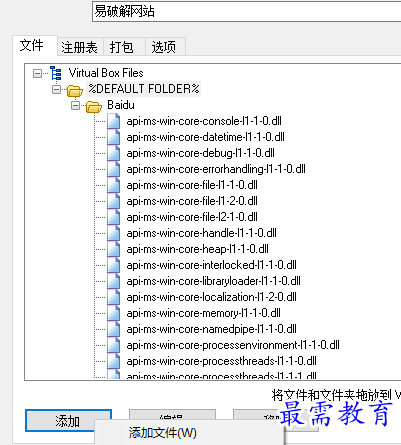Select api-ms-win-core-file-l2-1-0.dll file name
The width and height of the screenshot is (401, 445).
[x=192, y=217]
